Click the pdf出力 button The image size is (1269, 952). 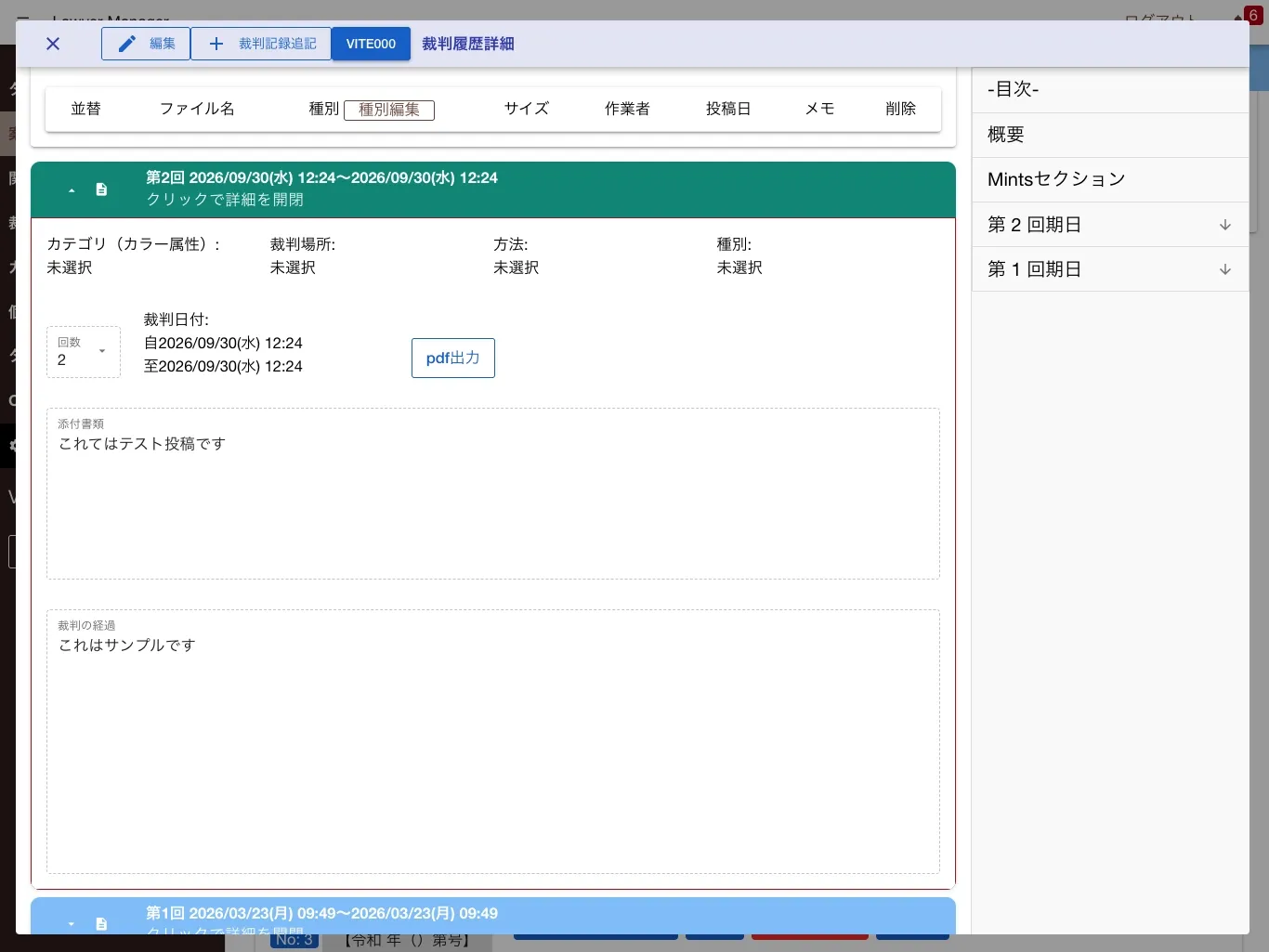coord(453,358)
